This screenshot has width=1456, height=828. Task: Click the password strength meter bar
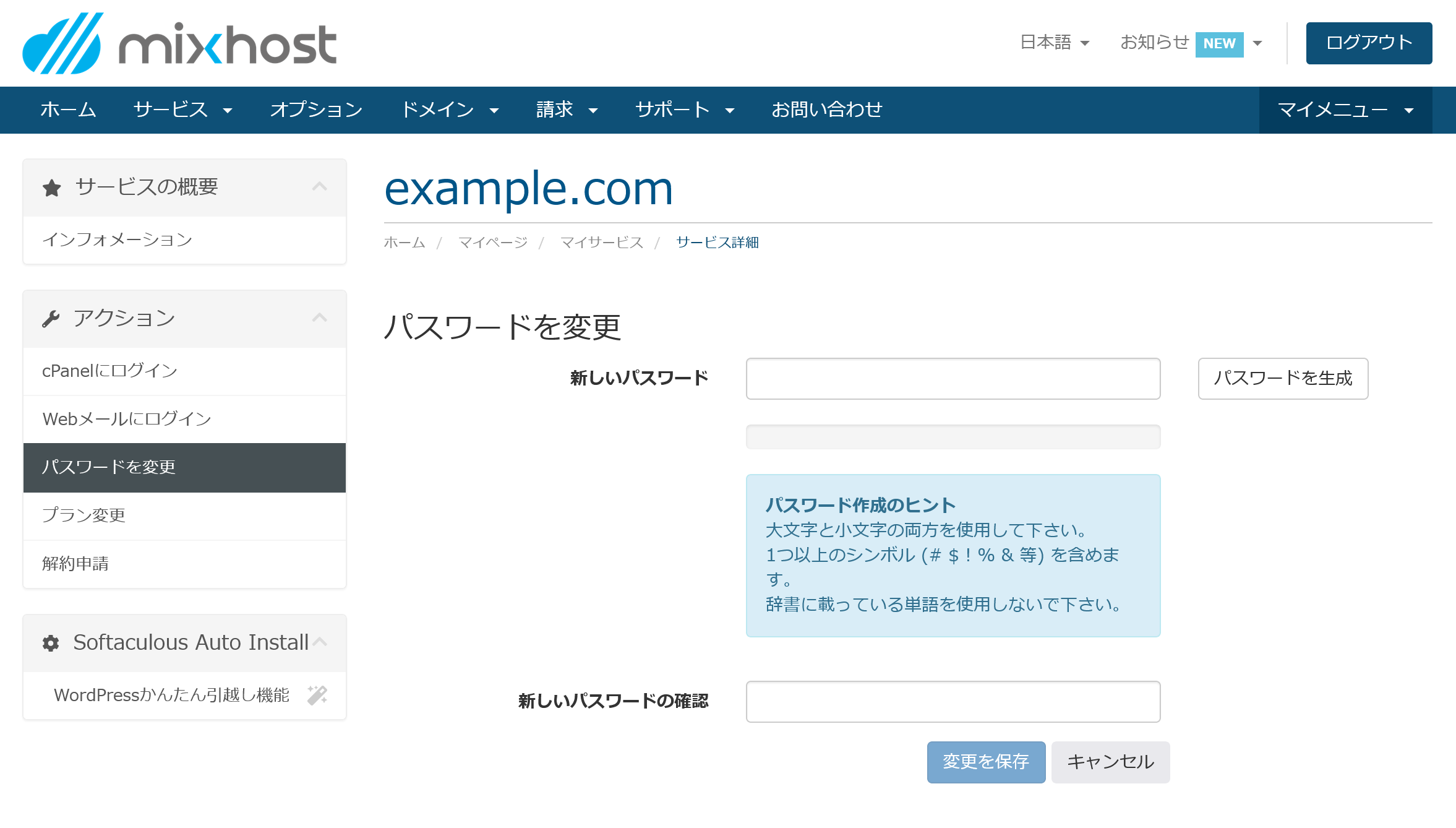[953, 437]
